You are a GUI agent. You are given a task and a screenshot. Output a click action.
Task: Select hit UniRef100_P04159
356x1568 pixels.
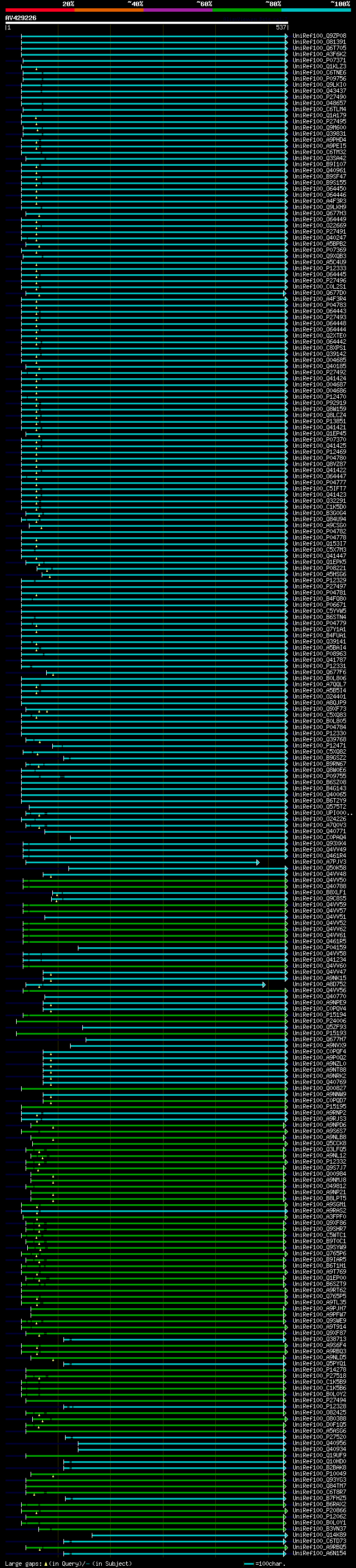pyautogui.click(x=319, y=947)
